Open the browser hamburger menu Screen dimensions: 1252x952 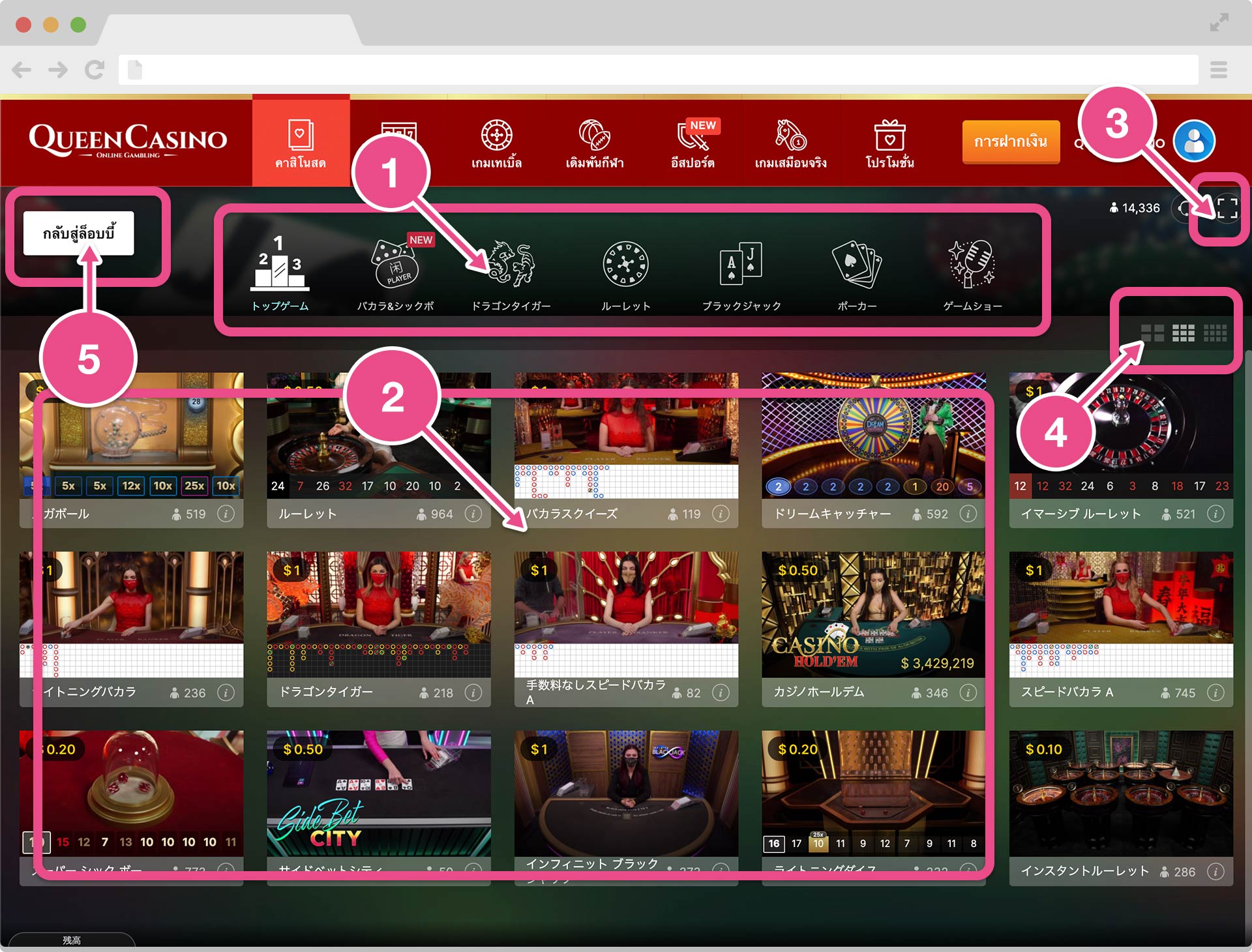(x=1219, y=70)
